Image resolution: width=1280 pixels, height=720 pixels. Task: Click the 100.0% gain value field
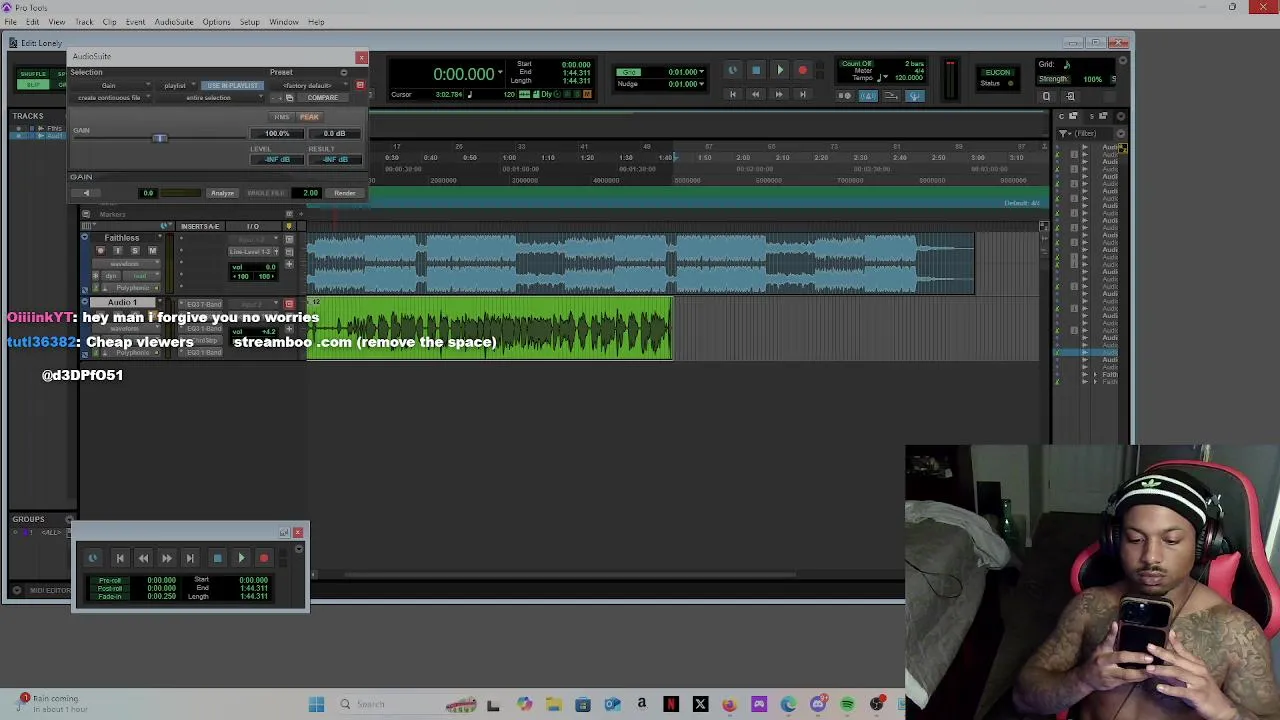277,134
